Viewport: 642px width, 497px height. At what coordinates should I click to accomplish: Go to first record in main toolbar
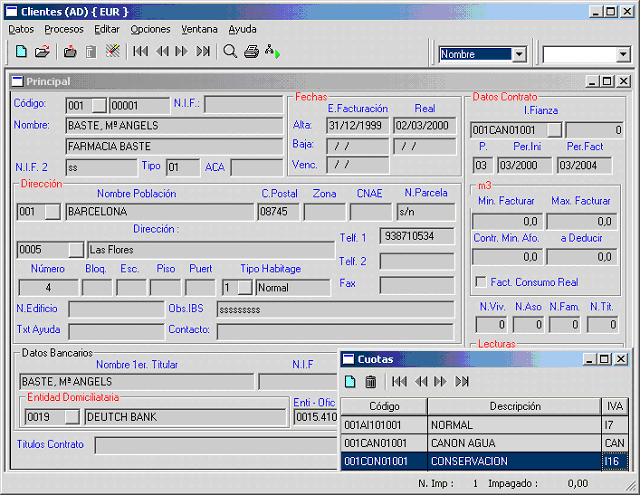140,51
